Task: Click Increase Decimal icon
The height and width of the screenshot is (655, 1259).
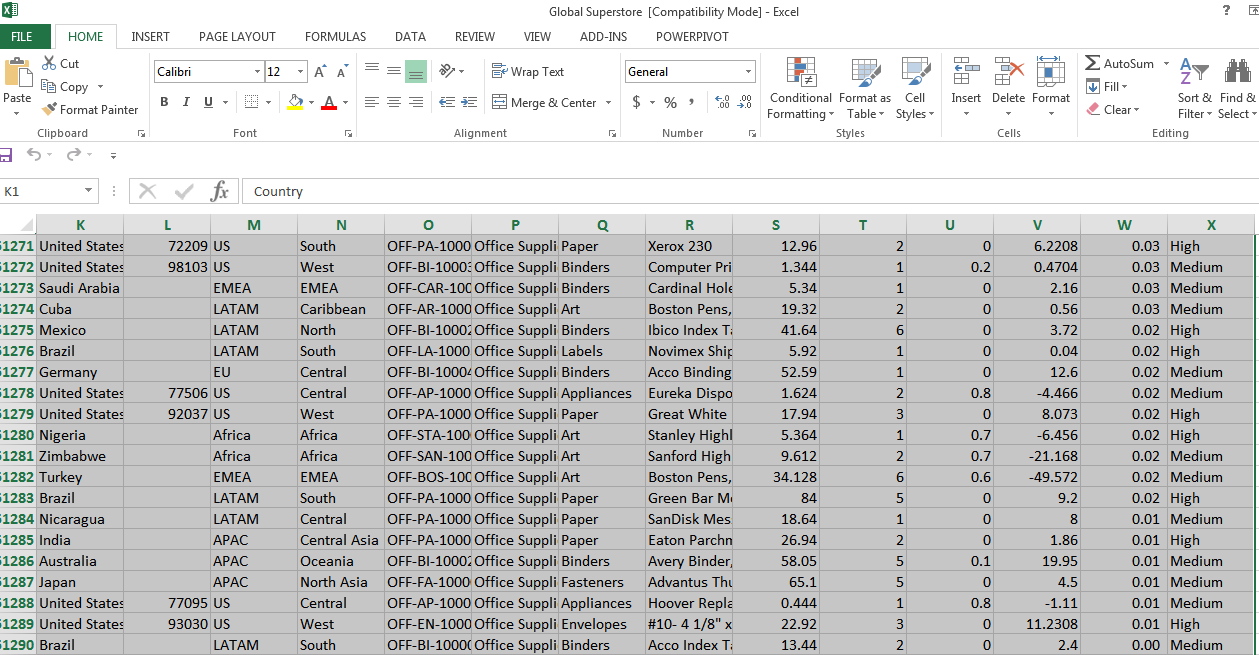Action: [722, 102]
